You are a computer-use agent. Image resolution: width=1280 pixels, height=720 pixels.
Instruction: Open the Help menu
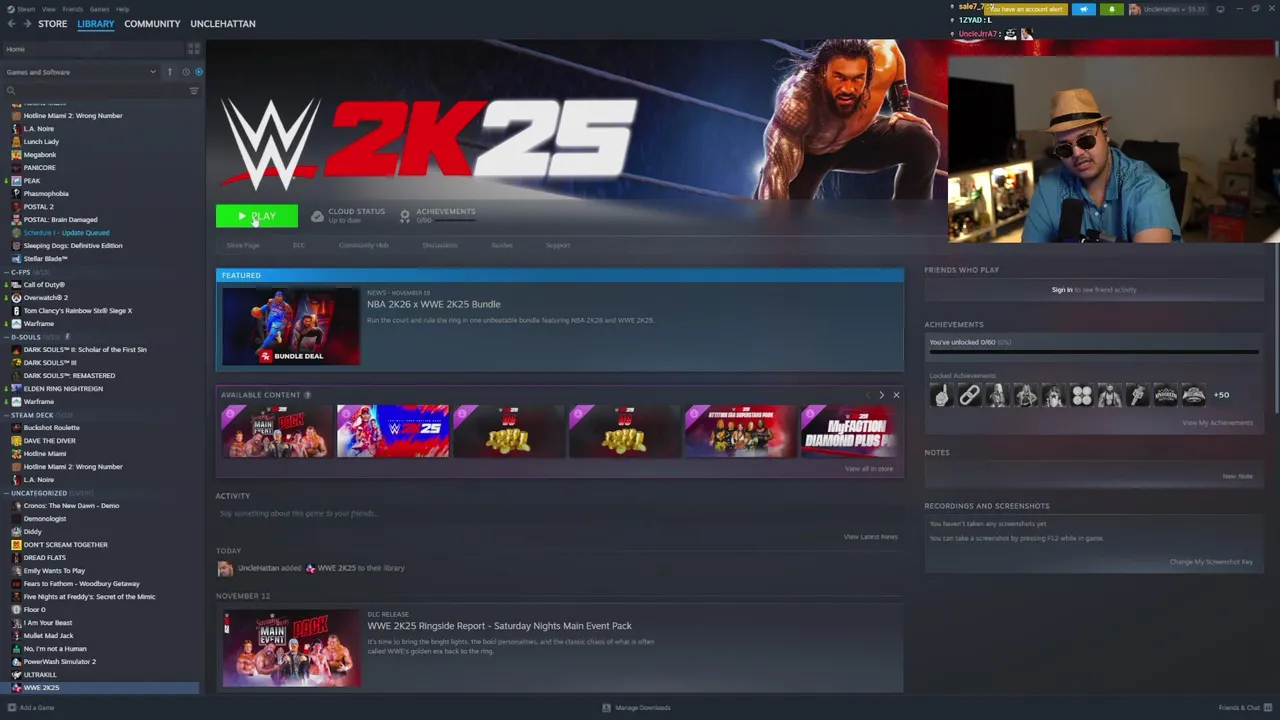tap(122, 9)
